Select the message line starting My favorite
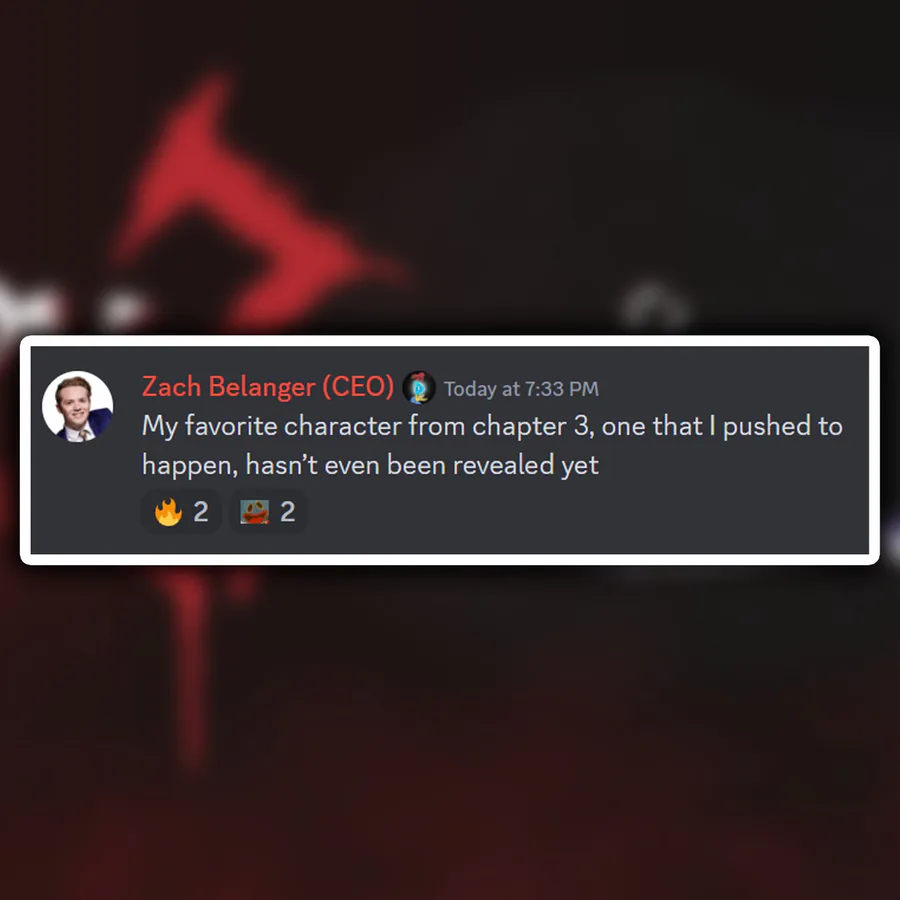900x900 pixels. coord(492,426)
